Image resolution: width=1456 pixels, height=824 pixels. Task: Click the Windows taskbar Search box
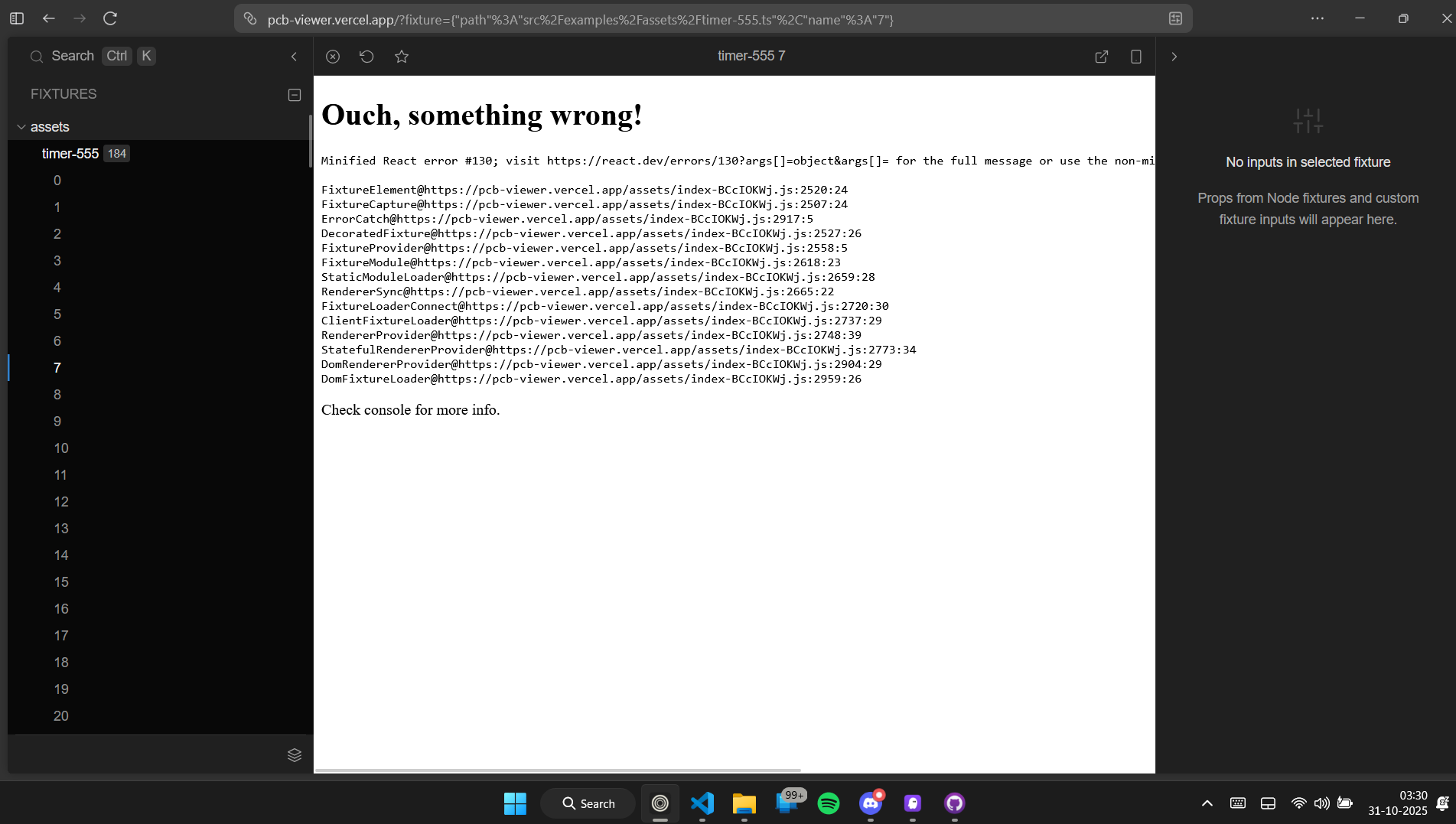588,803
